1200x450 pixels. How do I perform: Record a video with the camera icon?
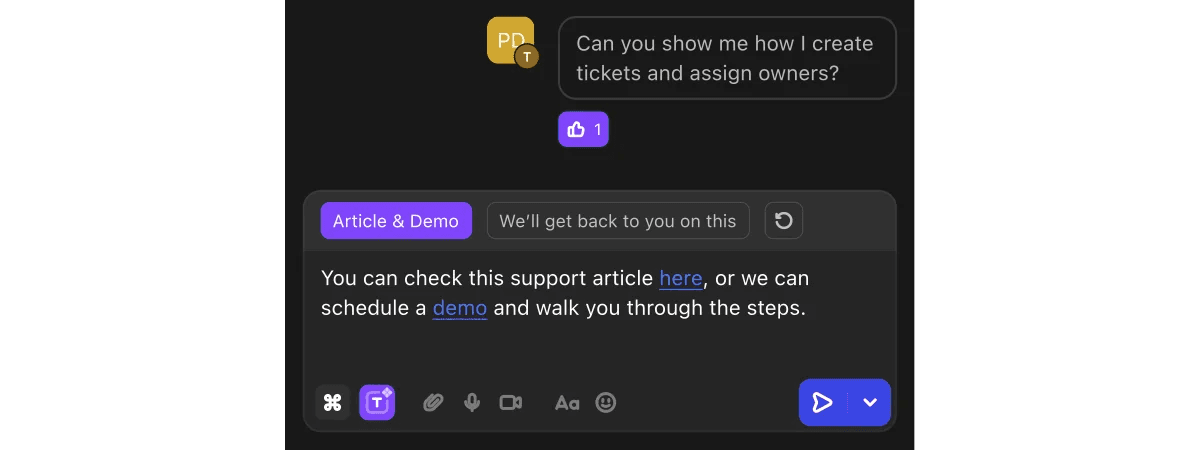click(511, 403)
